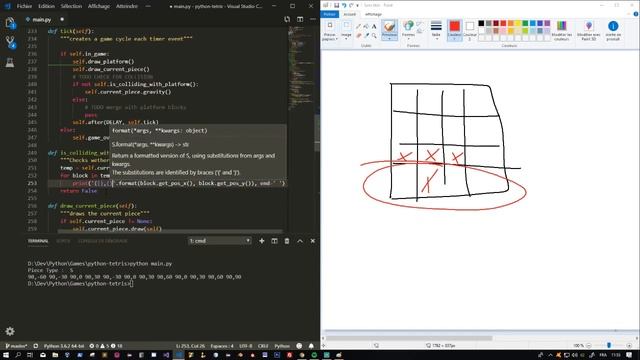Pick the green color swatch in Paint

[525, 23]
